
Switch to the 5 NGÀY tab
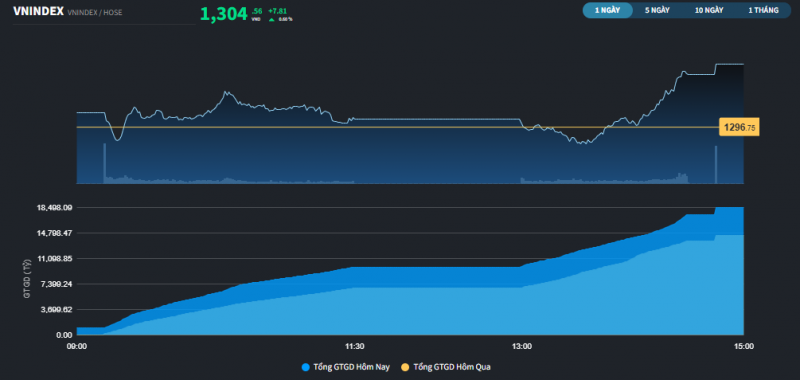pyautogui.click(x=657, y=10)
